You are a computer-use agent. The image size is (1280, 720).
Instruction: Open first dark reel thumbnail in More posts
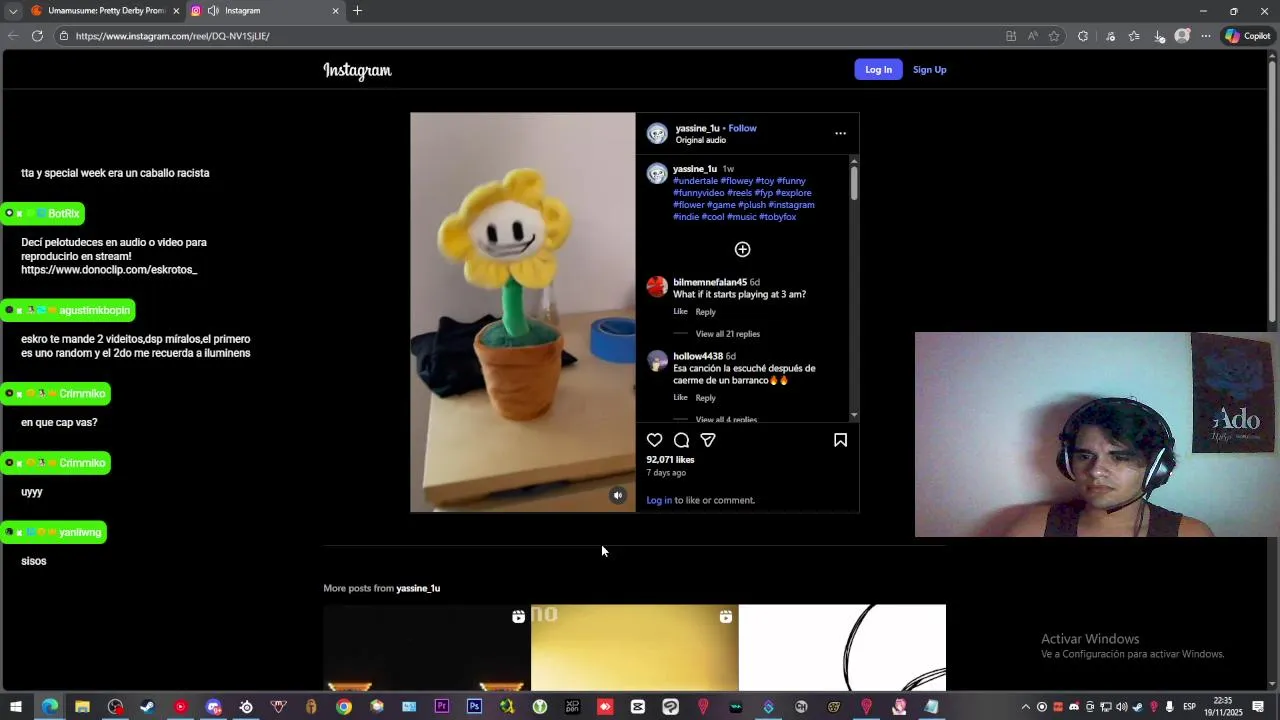click(427, 647)
